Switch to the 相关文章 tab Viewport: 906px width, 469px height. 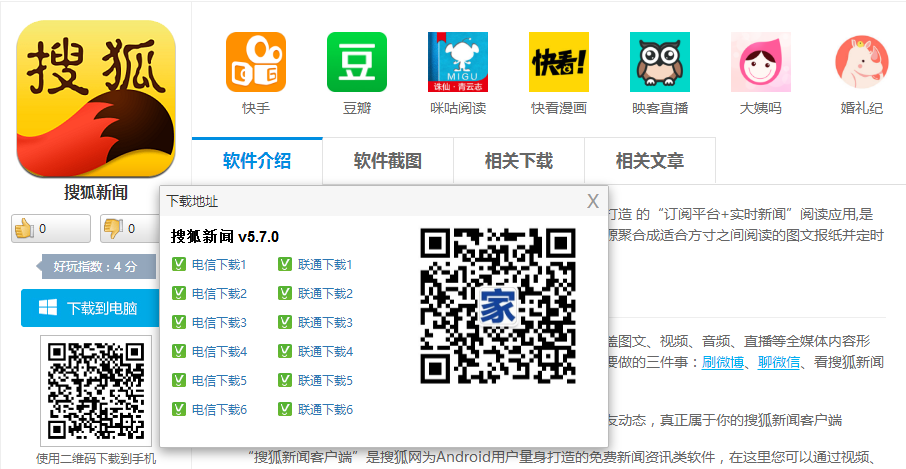coord(650,161)
